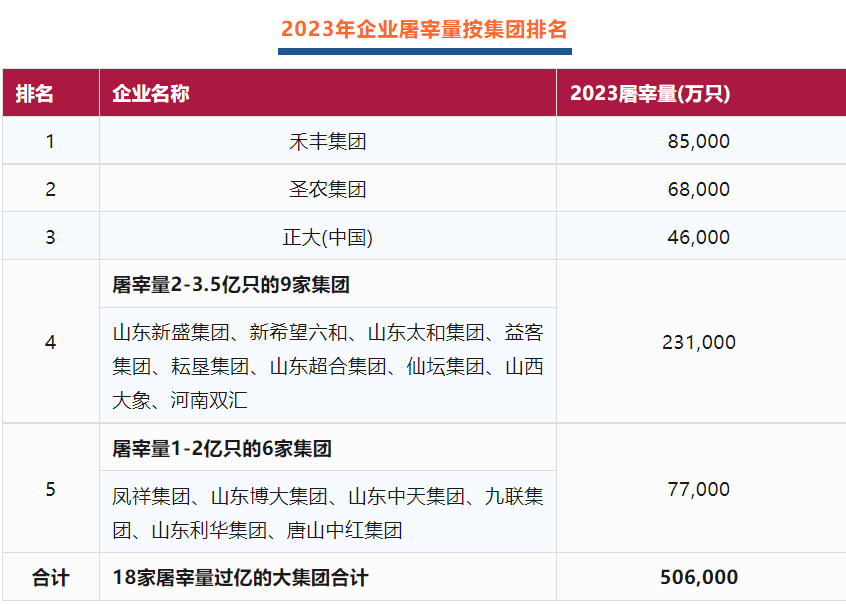Click the value 85,000
This screenshot has height=604, width=846.
click(698, 141)
